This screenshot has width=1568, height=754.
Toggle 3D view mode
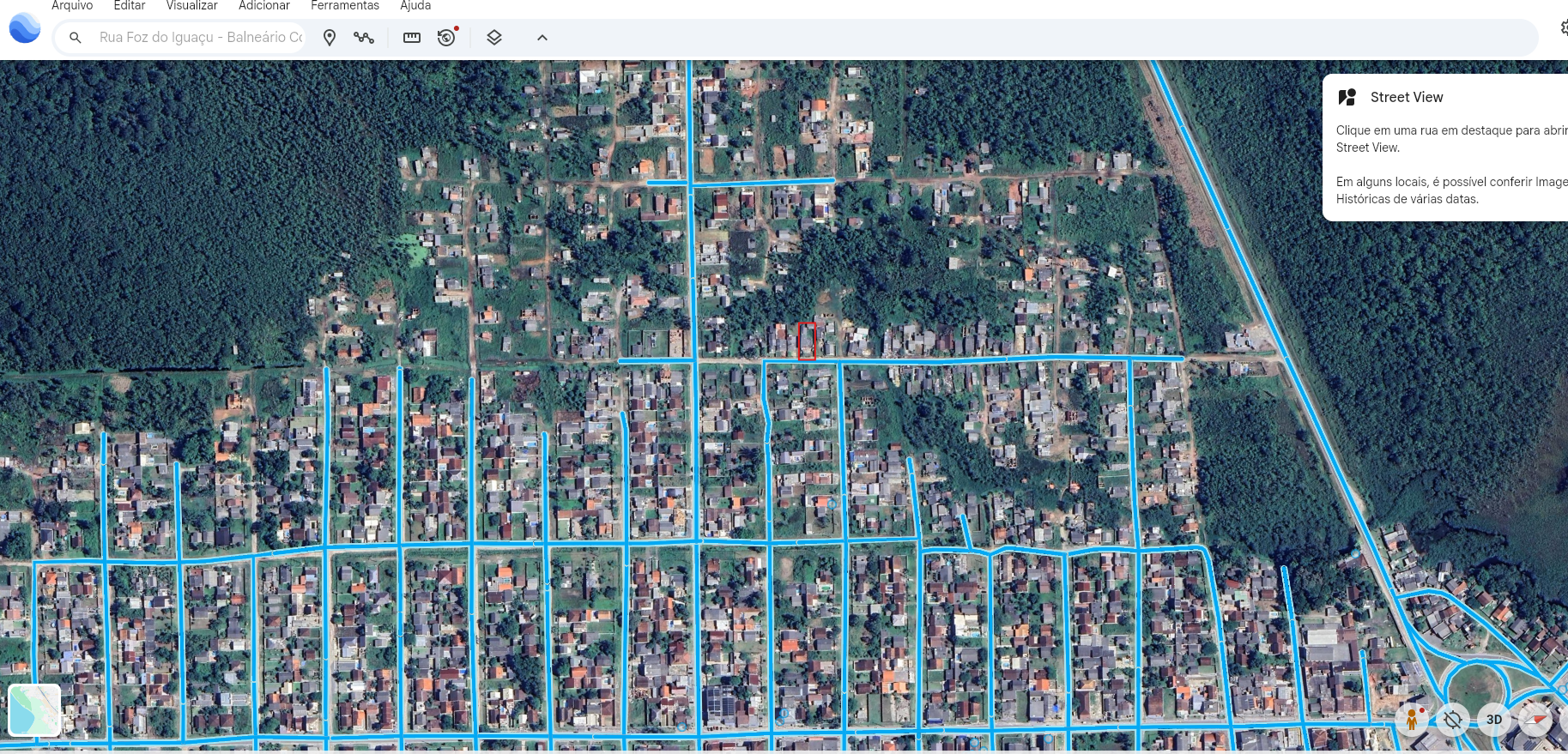(x=1494, y=719)
